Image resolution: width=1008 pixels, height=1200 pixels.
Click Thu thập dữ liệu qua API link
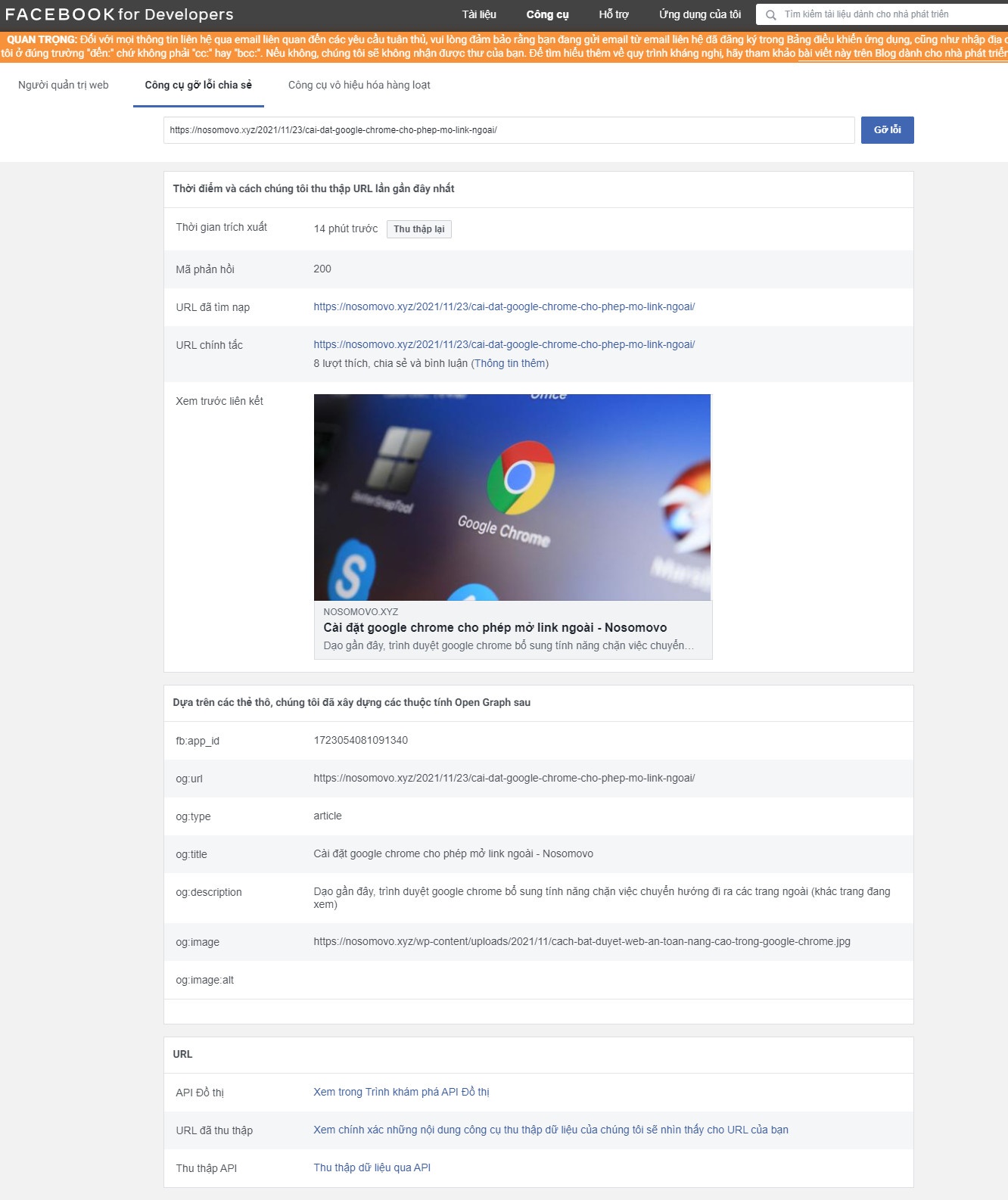point(372,1168)
